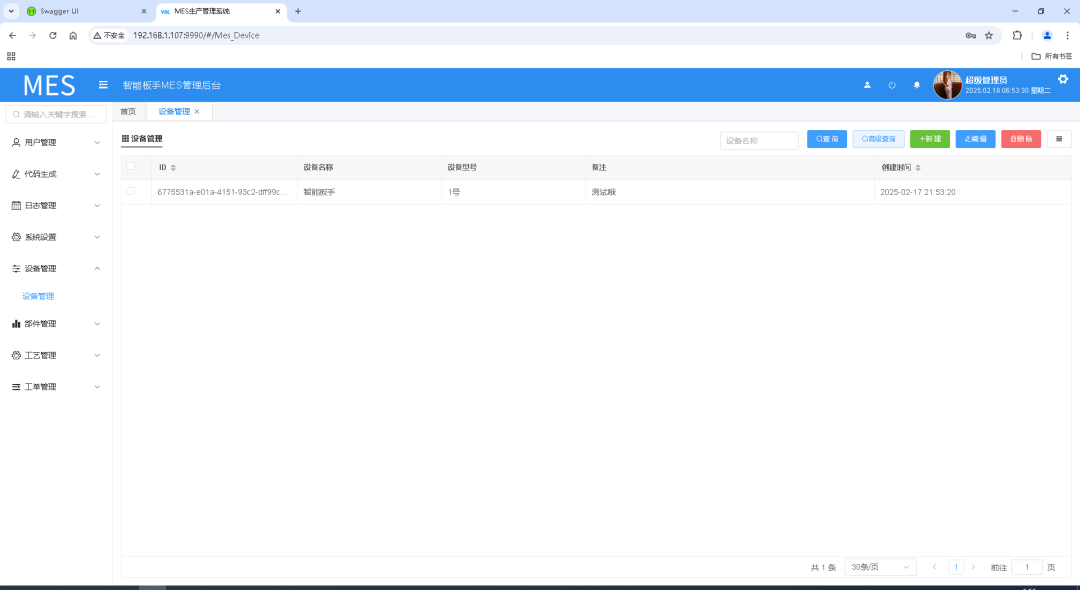This screenshot has height=590, width=1080.
Task: Switch to the 首页 tab
Action: tap(128, 111)
